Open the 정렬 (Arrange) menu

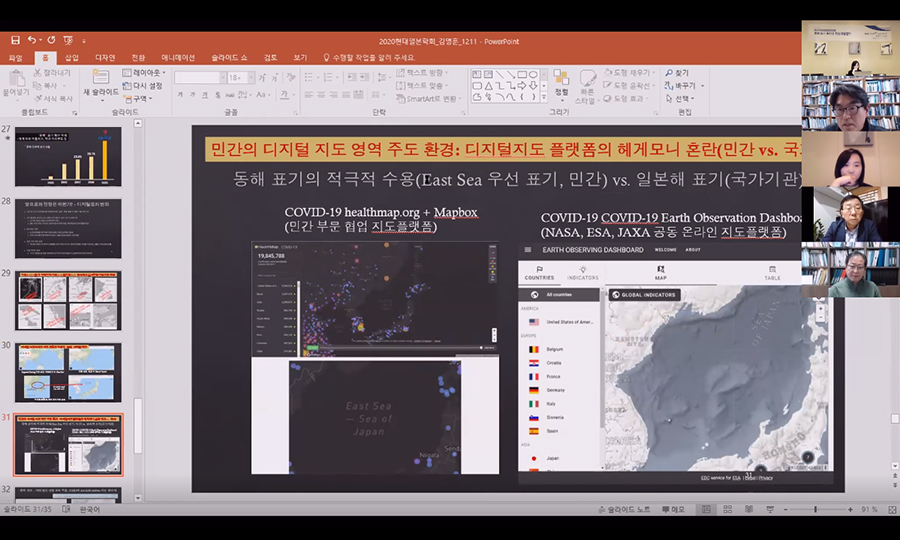click(x=561, y=85)
